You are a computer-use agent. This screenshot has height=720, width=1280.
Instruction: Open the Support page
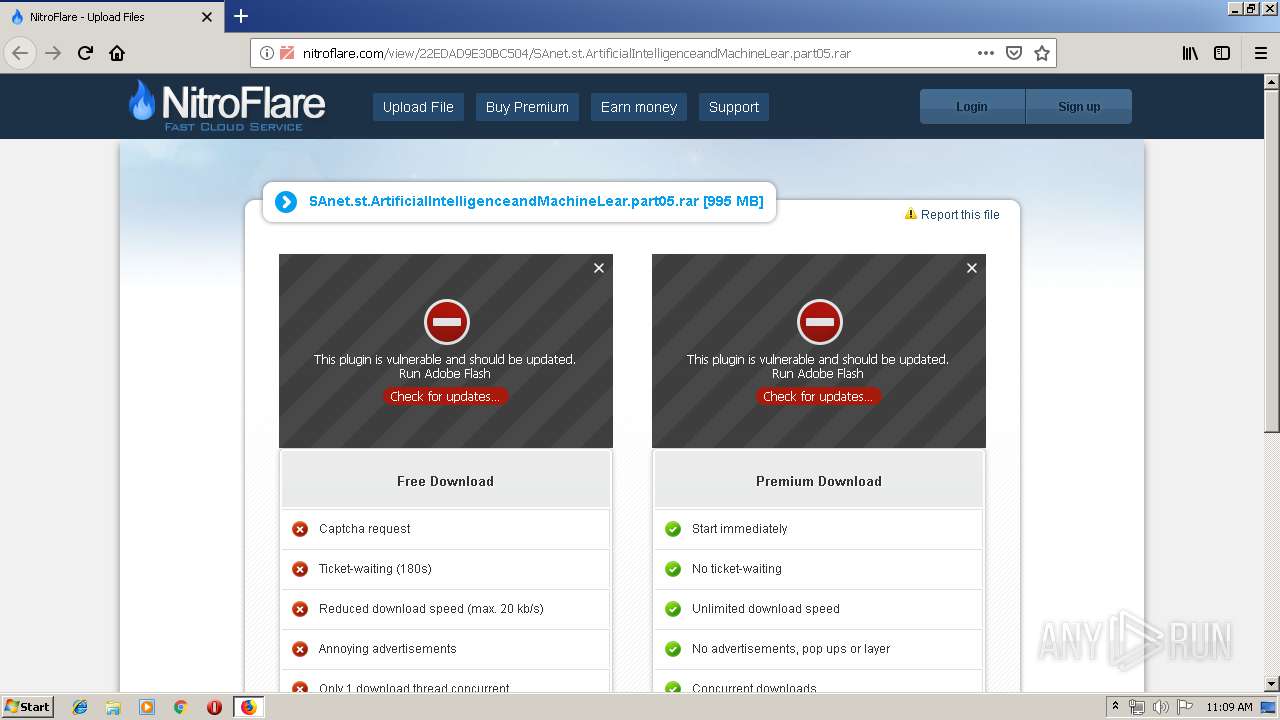tap(734, 107)
